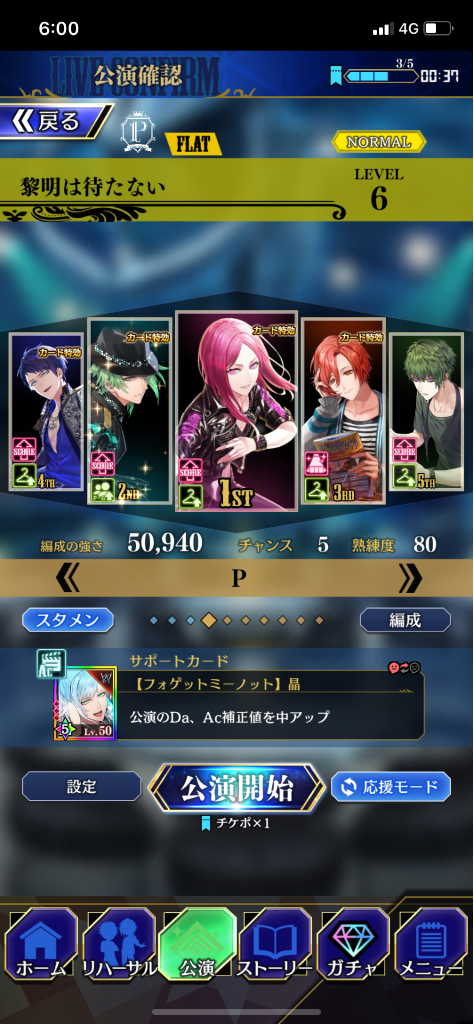Viewport: 474px width, 1024px height.
Task: Start the live with 公演開始
Action: (x=237, y=788)
